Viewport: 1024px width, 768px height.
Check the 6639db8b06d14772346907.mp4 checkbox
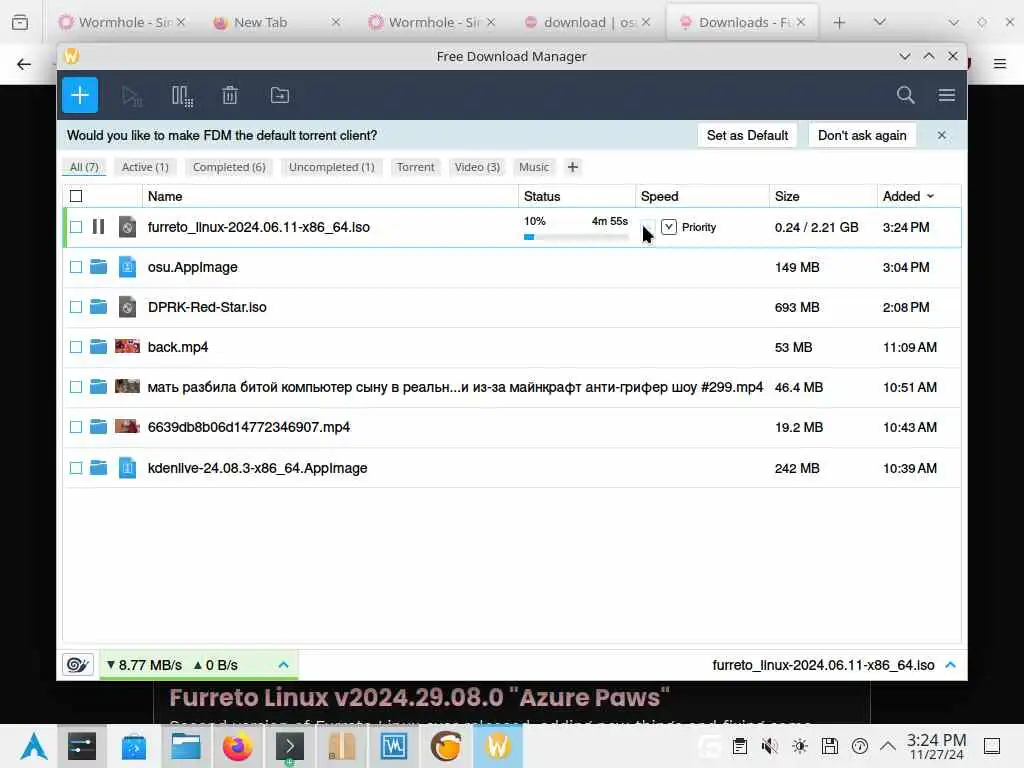[x=76, y=426]
